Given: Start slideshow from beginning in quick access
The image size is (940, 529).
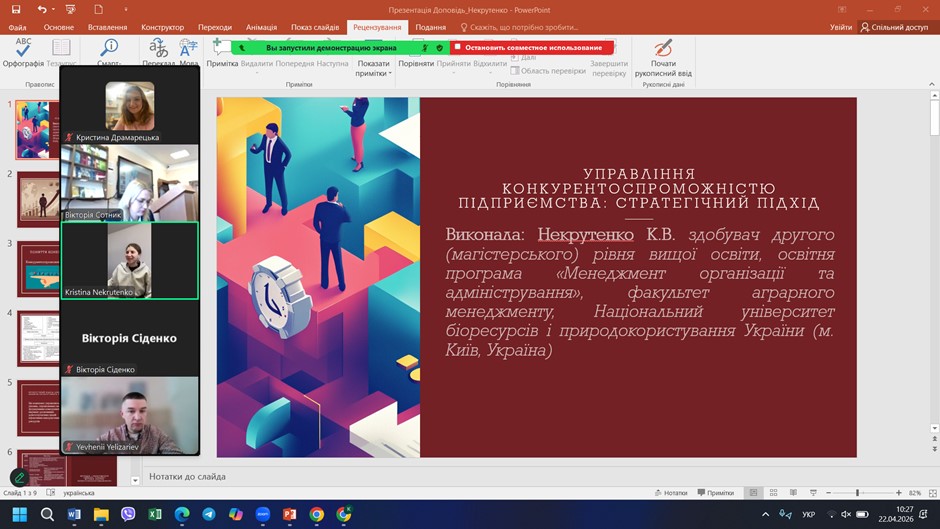Looking at the screenshot, I should (x=71, y=10).
